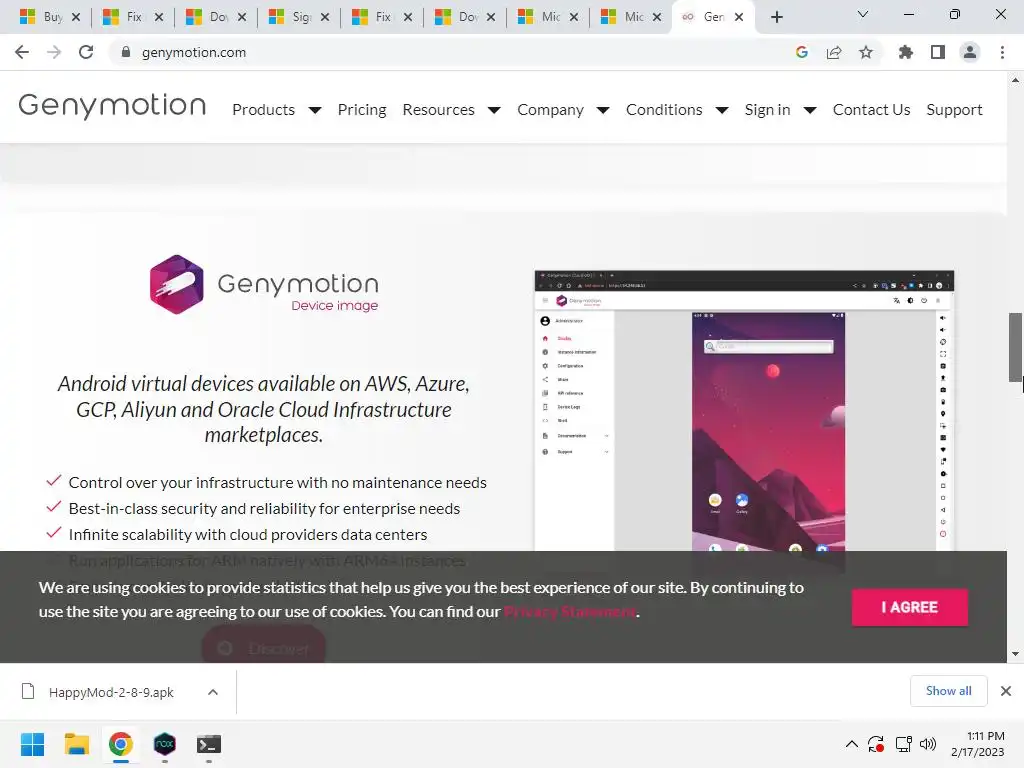
Task: Expand the Conditions dropdown arrow
Action: coord(722,110)
